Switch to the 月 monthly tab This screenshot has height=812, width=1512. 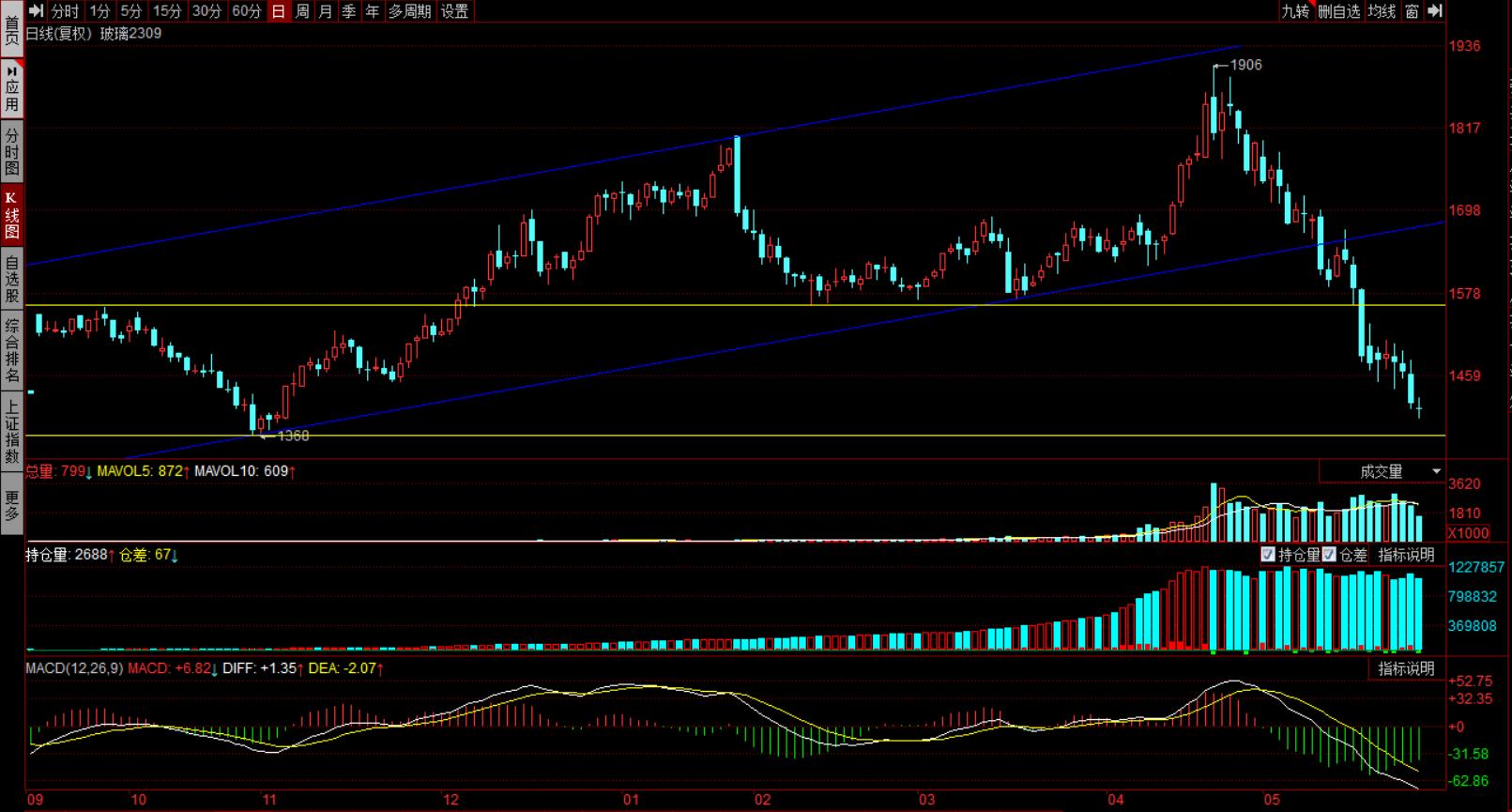tap(326, 11)
